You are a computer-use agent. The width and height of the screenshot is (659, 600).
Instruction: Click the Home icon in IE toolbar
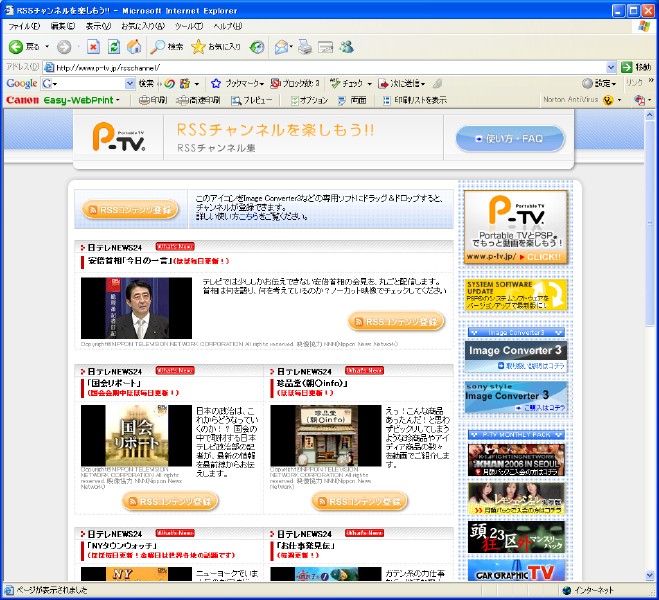(134, 47)
